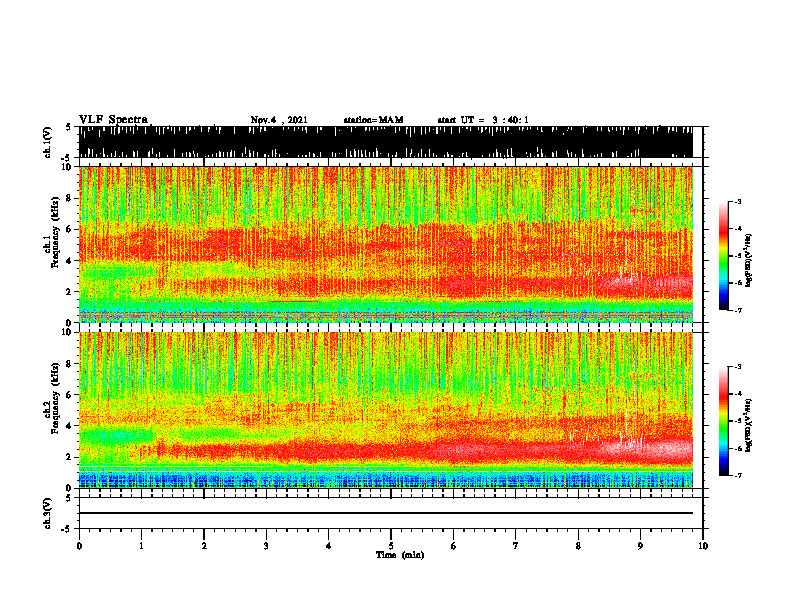This screenshot has width=792, height=612.
Task: Click the time axis tick label "5"
Action: point(391,546)
